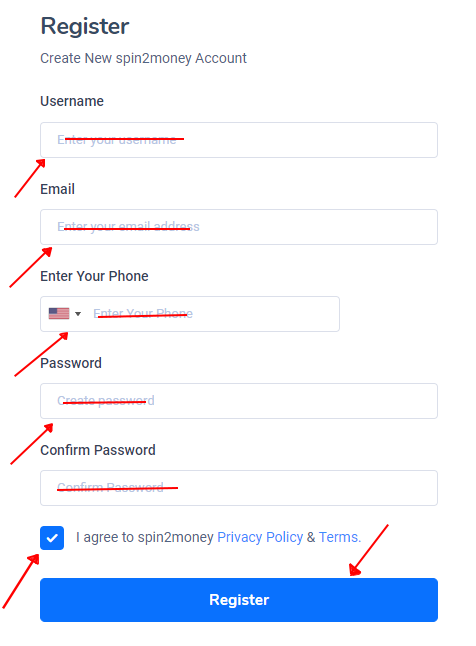
Task: Click the Register page heading
Action: pyautogui.click(x=84, y=26)
